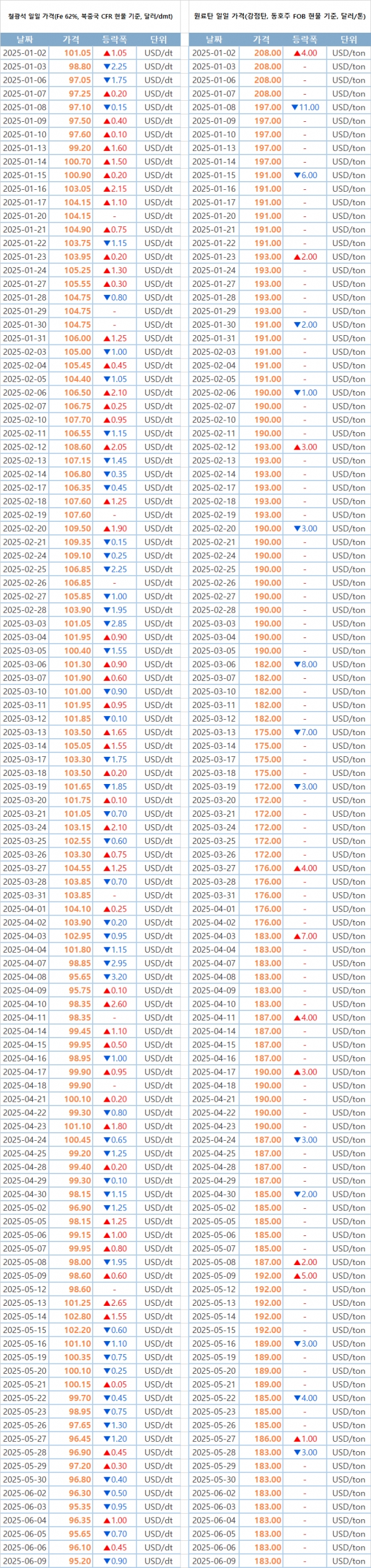
Task: Click the coking coal price 208.00 on 2025-01-02
Action: click(x=268, y=53)
